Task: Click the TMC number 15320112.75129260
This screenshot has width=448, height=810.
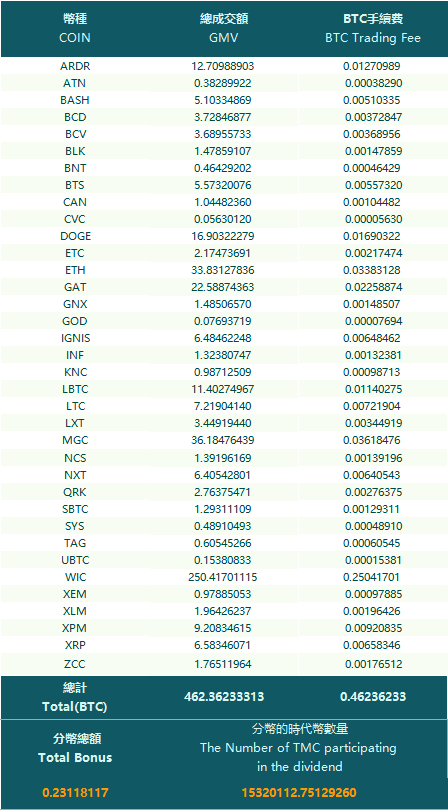Action: point(299,792)
